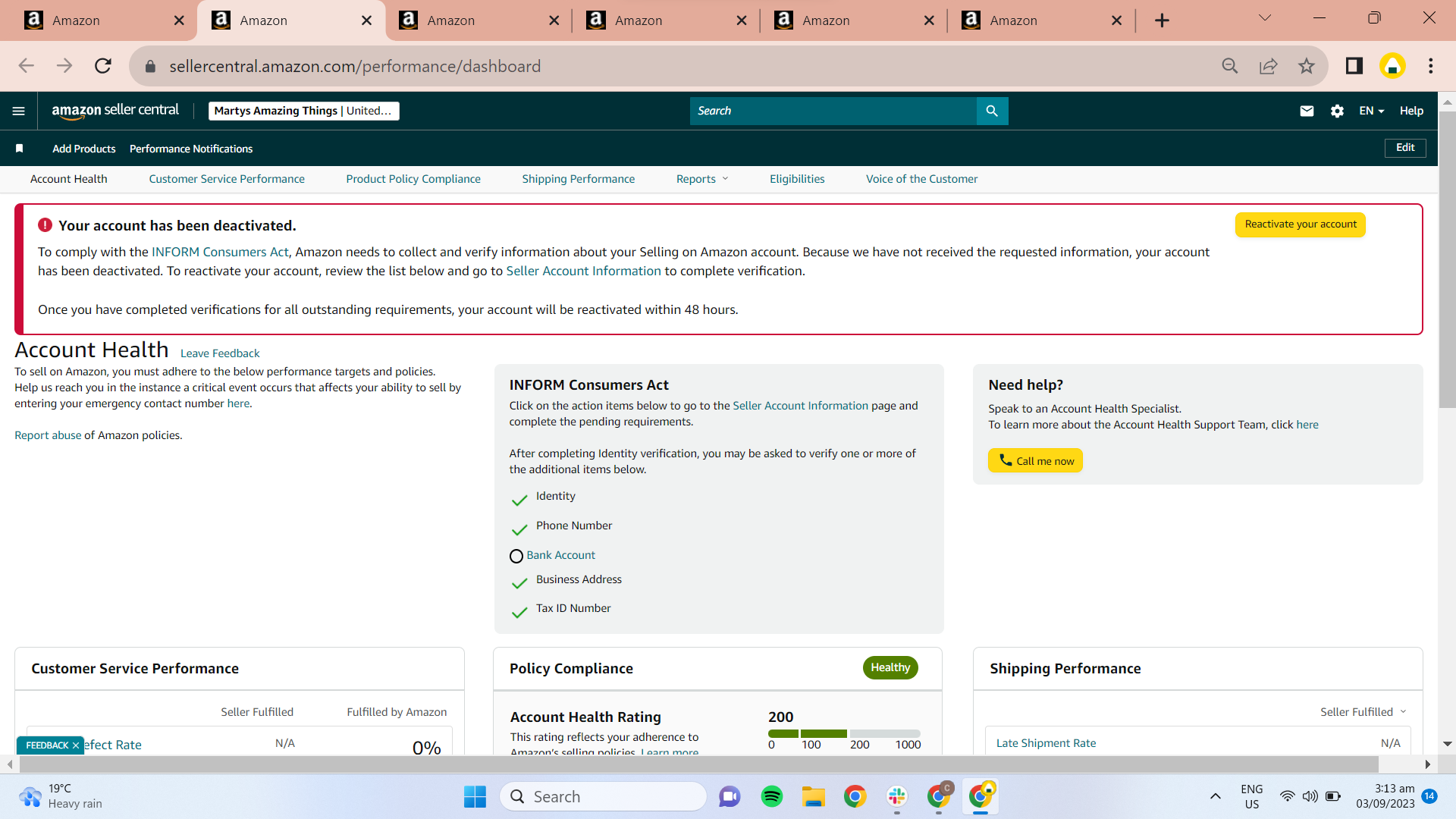Open the store selector Martys Amazing Things
This screenshot has height=819, width=1456.
[x=303, y=111]
